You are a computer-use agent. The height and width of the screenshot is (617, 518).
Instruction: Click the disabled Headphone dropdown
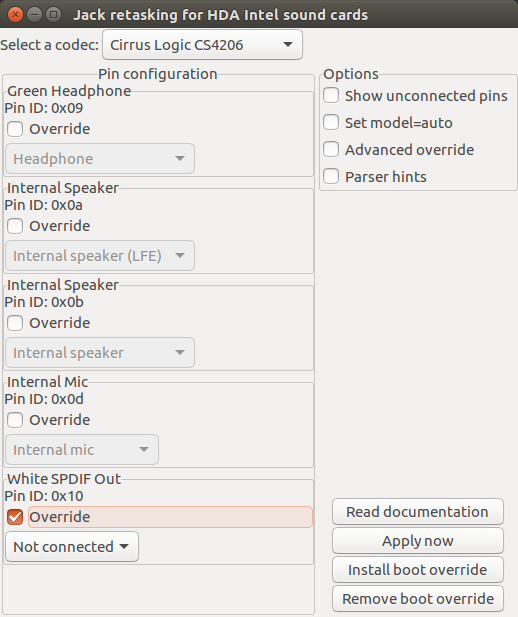click(x=100, y=159)
